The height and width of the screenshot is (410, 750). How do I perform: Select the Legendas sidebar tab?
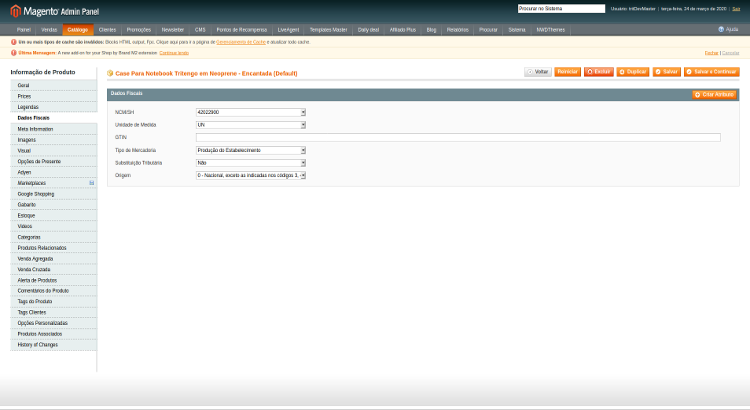point(54,107)
